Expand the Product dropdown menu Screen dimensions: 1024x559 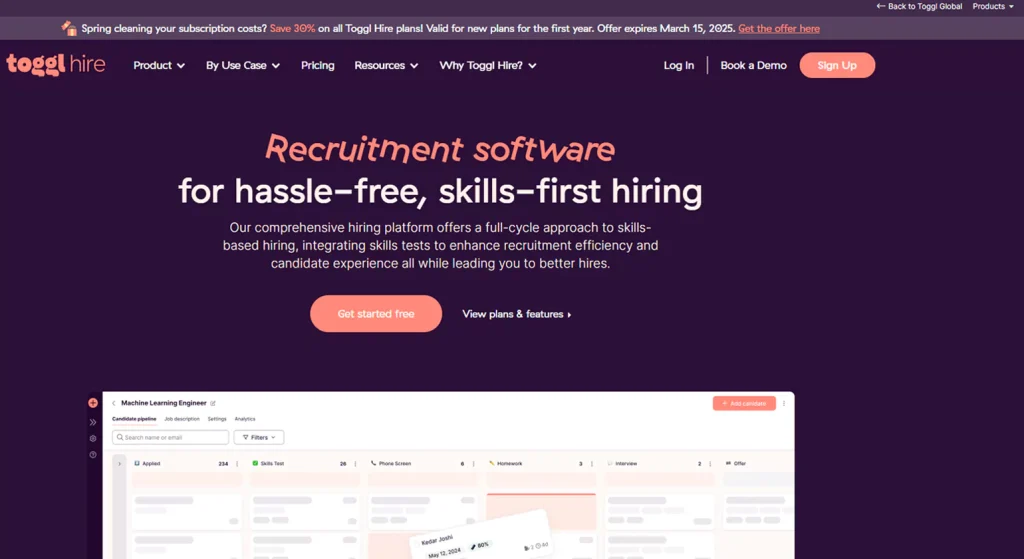coord(159,66)
